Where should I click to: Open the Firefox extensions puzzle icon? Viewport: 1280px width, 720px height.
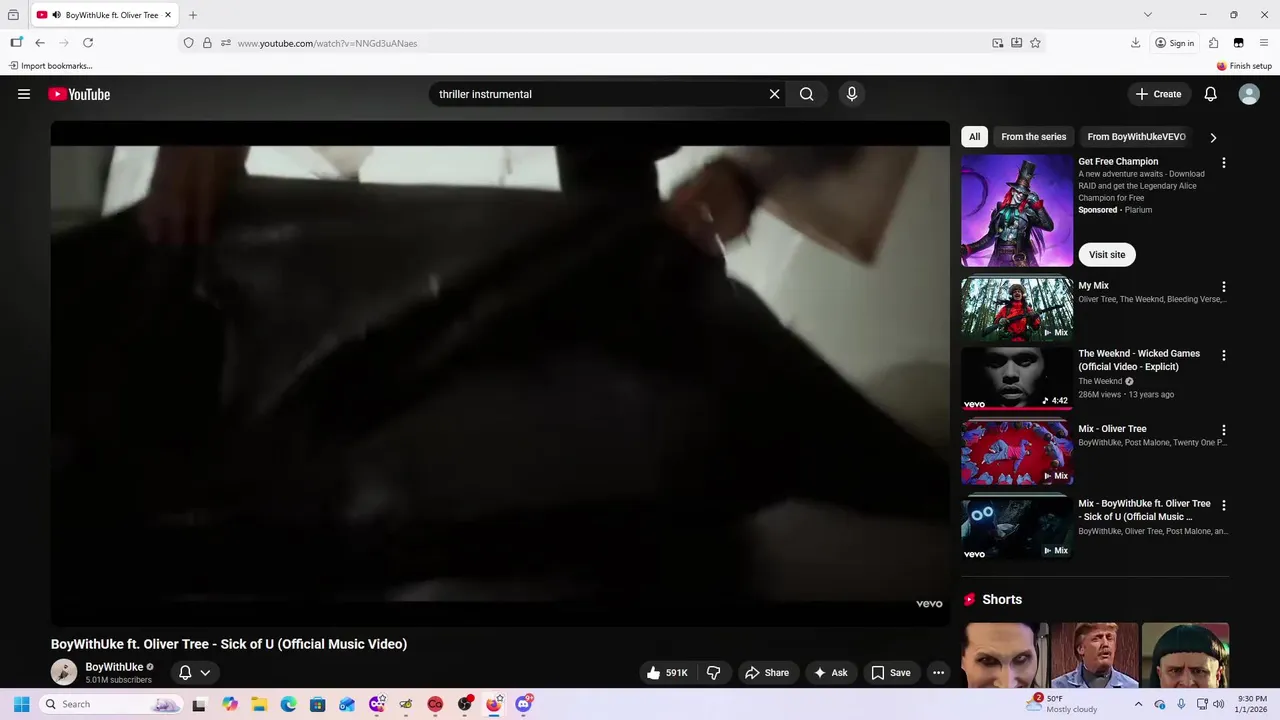[1213, 43]
